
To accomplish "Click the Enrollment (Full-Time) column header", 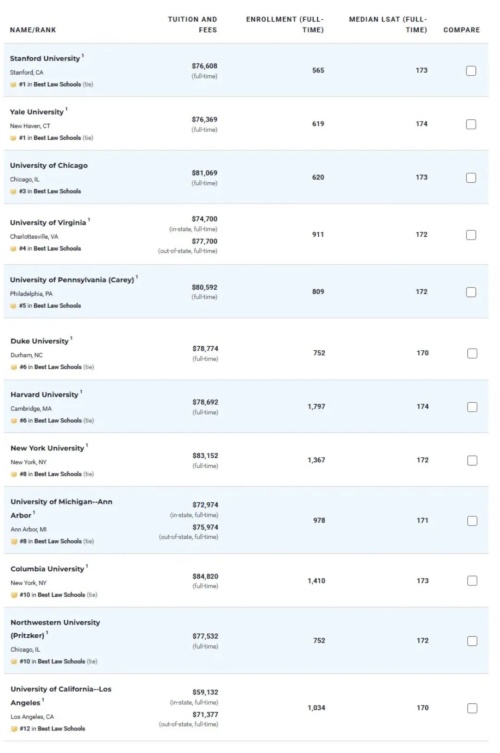I will coord(285,24).
